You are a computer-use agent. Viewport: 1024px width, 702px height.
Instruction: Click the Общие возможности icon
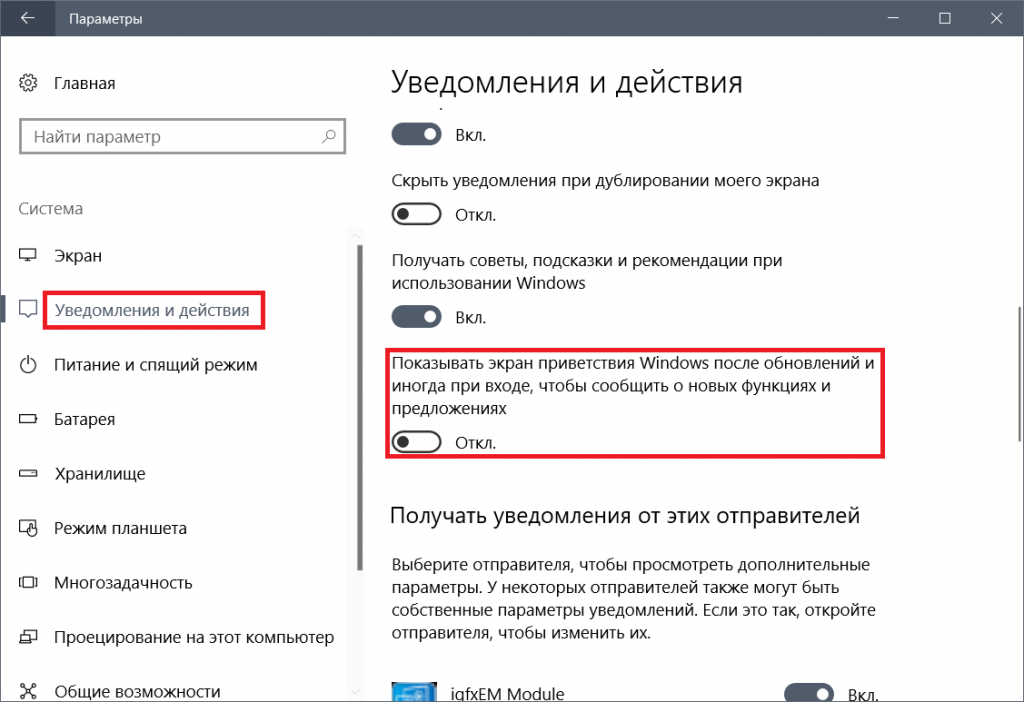(28, 691)
